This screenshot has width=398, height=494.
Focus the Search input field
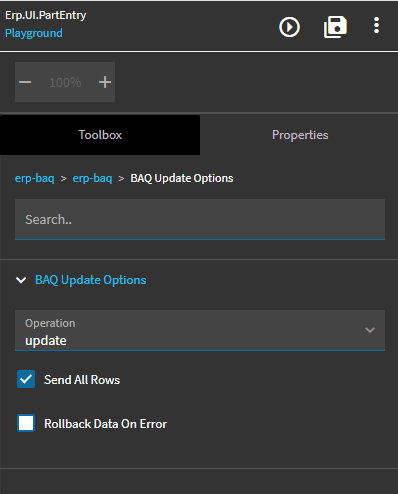tap(200, 219)
